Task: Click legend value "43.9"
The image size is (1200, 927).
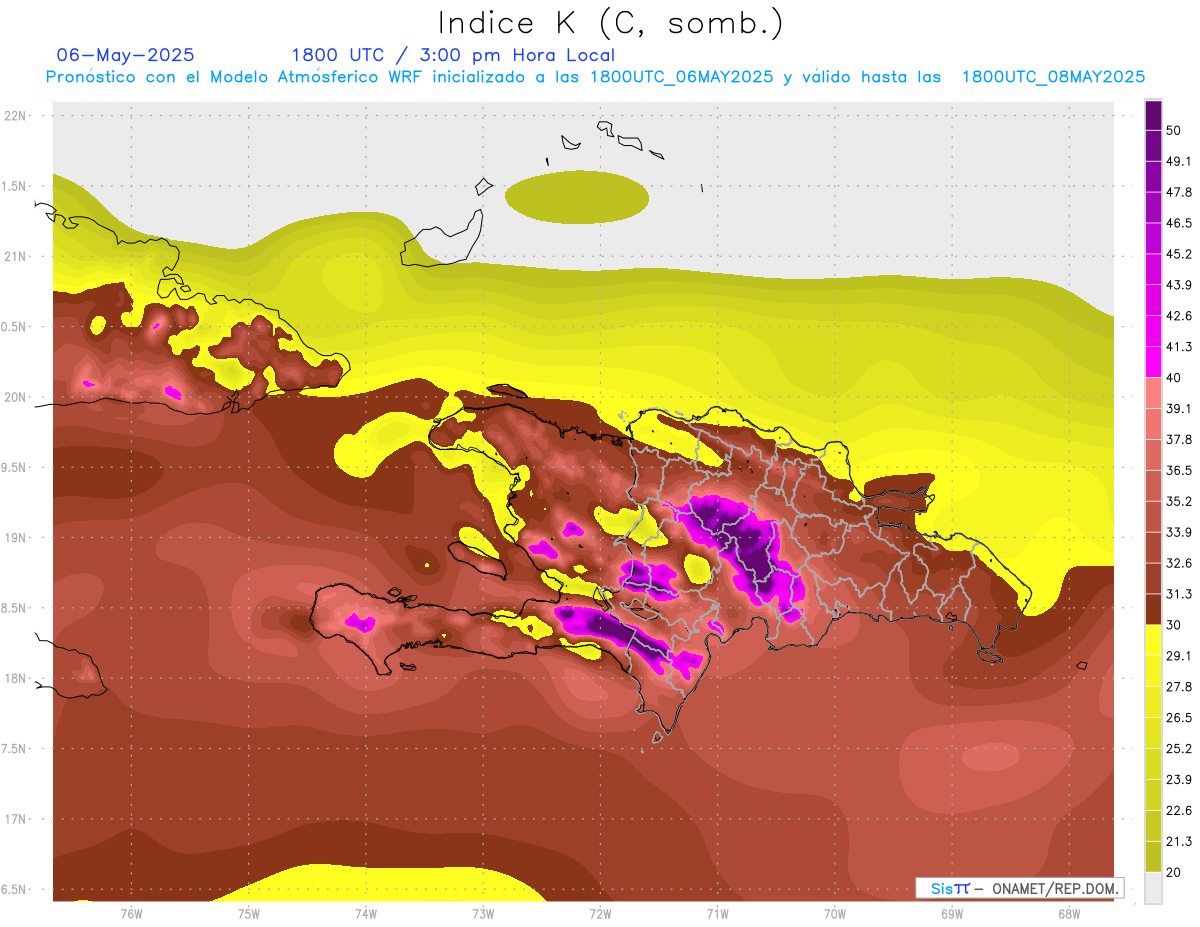Action: point(1178,285)
